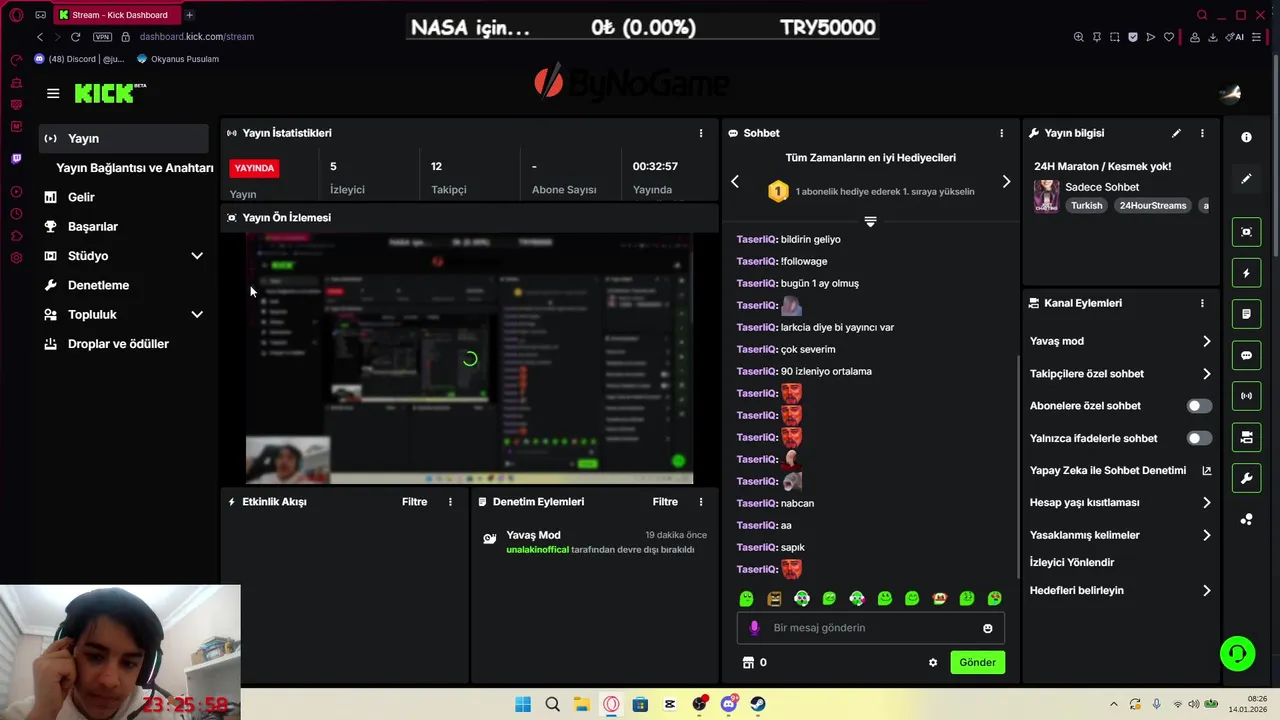1280x720 pixels.
Task: Open Takipçilere özel sohbet settings arrow
Action: [1206, 374]
